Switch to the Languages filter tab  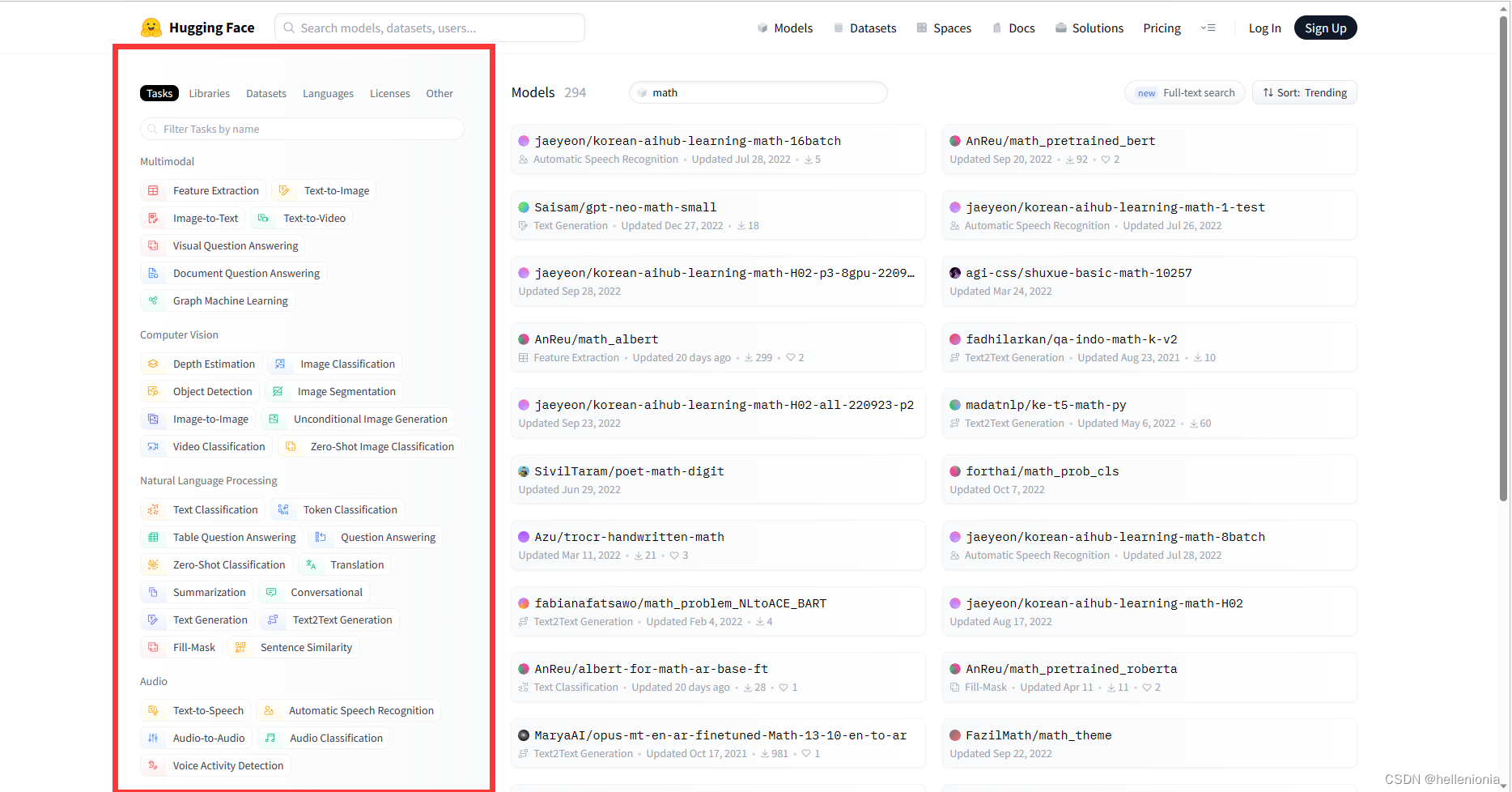click(328, 94)
